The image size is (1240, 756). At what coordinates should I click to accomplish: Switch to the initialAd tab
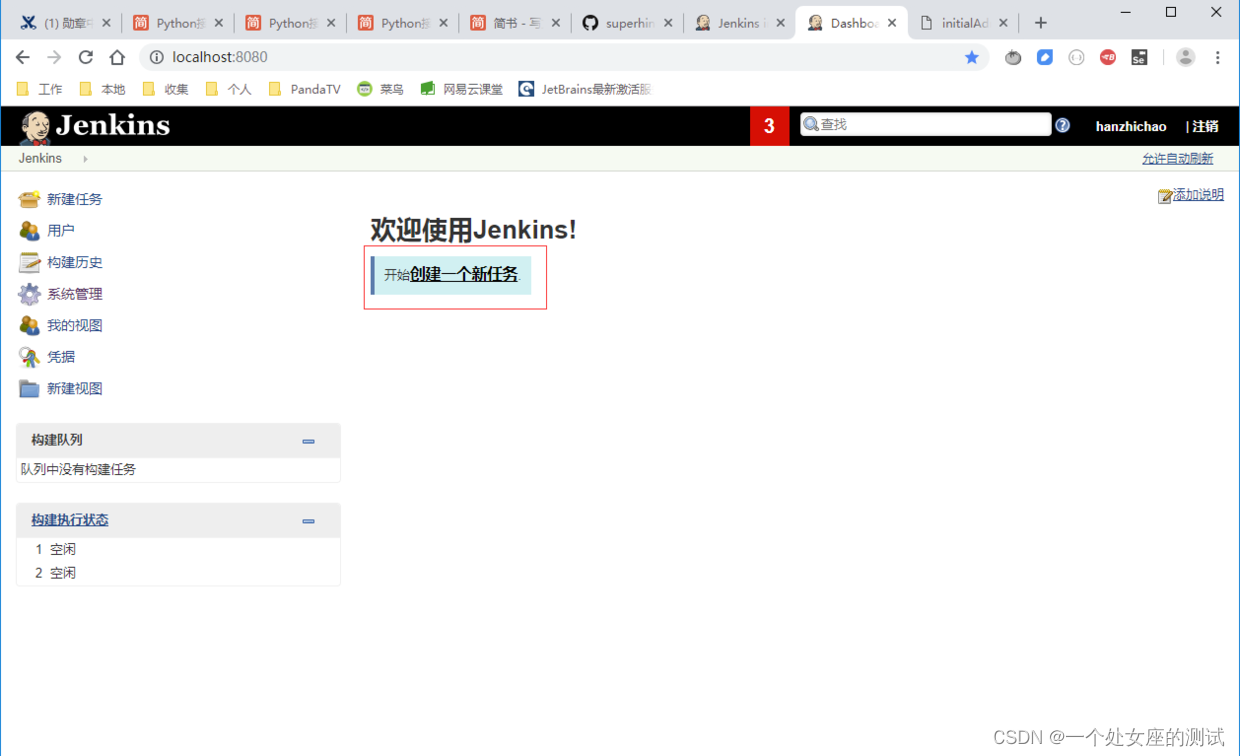[963, 23]
